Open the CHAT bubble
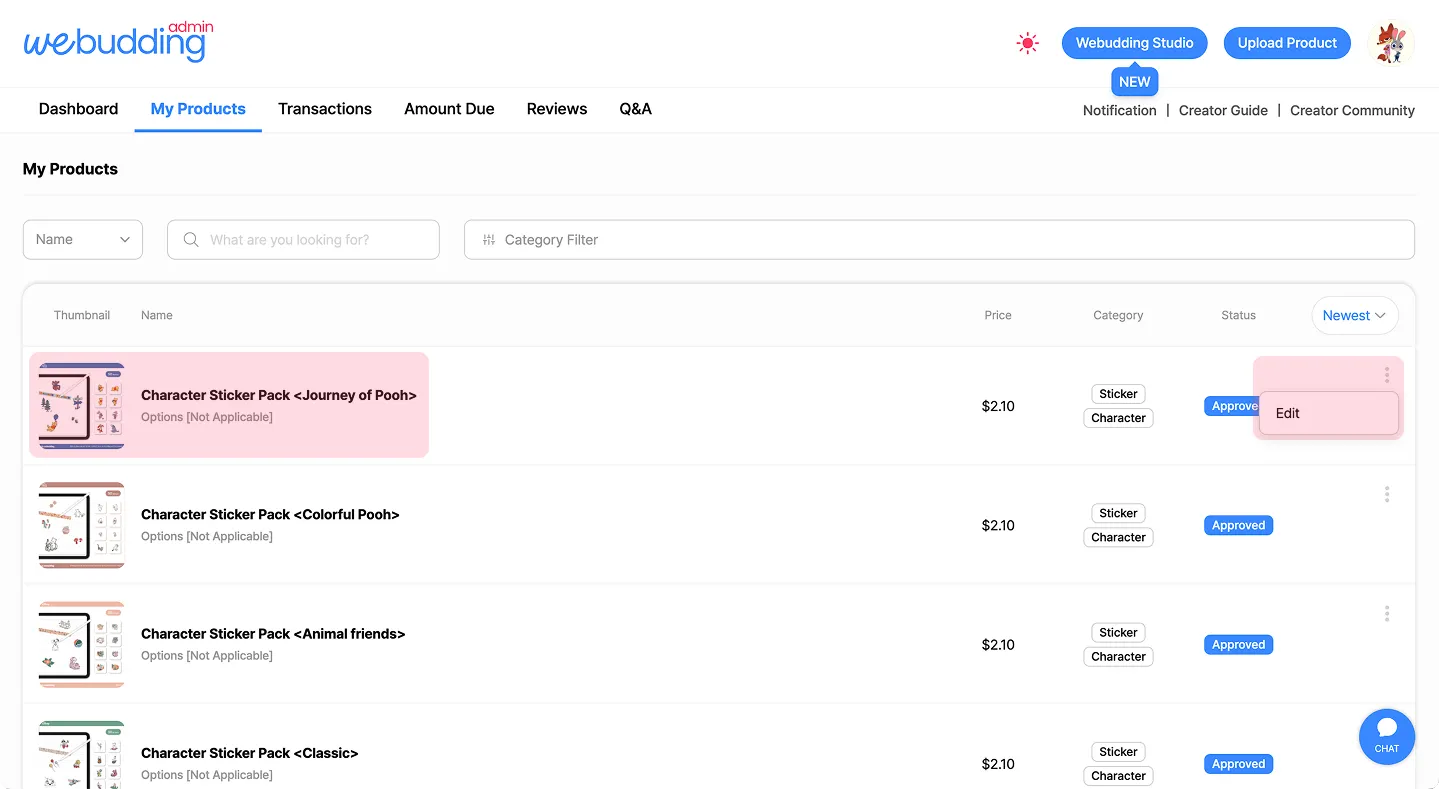Screen dimensions: 1439x789 tap(1387, 737)
